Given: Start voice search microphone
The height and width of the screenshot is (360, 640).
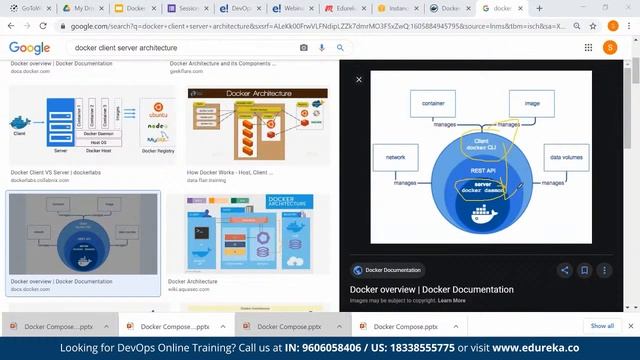Looking at the screenshot, I should point(322,48).
